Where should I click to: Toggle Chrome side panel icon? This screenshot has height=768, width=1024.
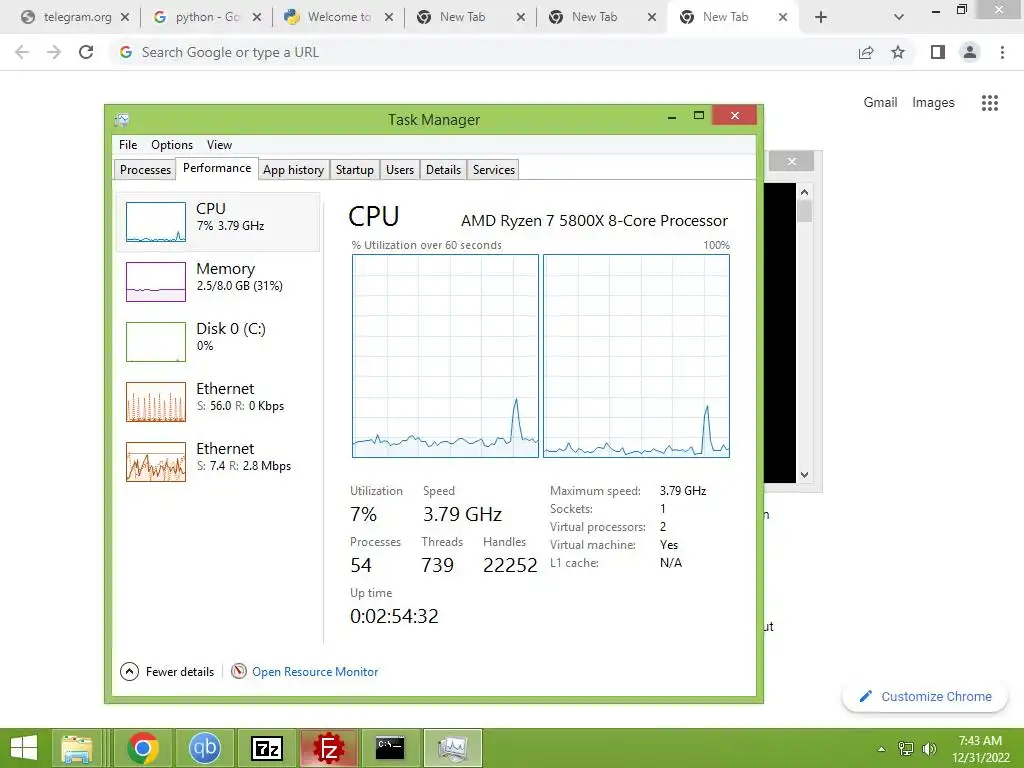[x=938, y=52]
